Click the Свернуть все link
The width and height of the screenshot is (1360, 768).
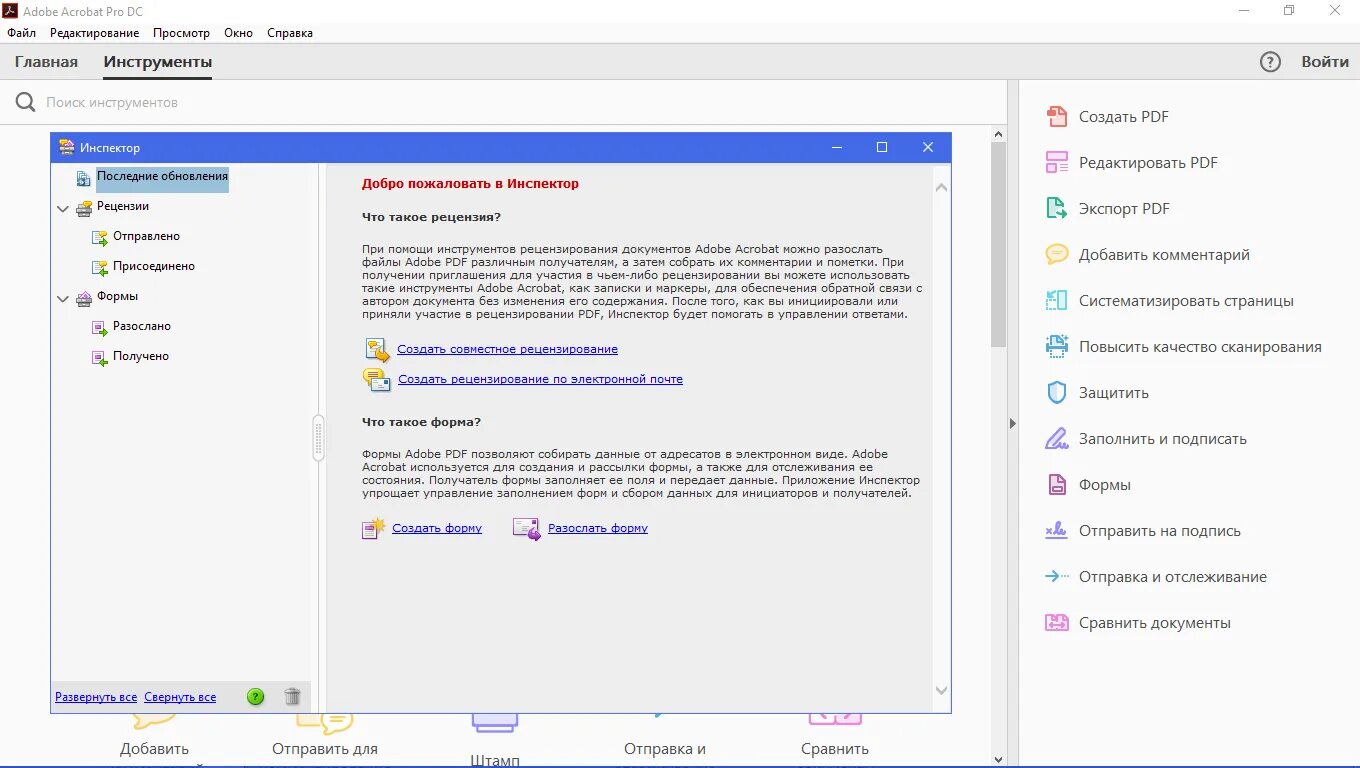pyautogui.click(x=180, y=697)
